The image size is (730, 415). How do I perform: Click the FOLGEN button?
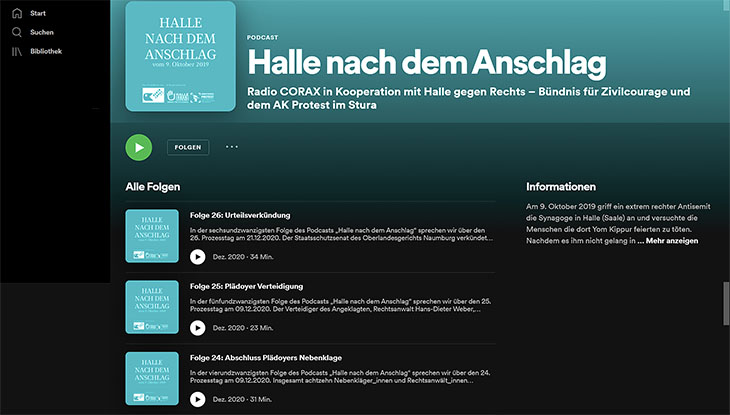click(188, 147)
